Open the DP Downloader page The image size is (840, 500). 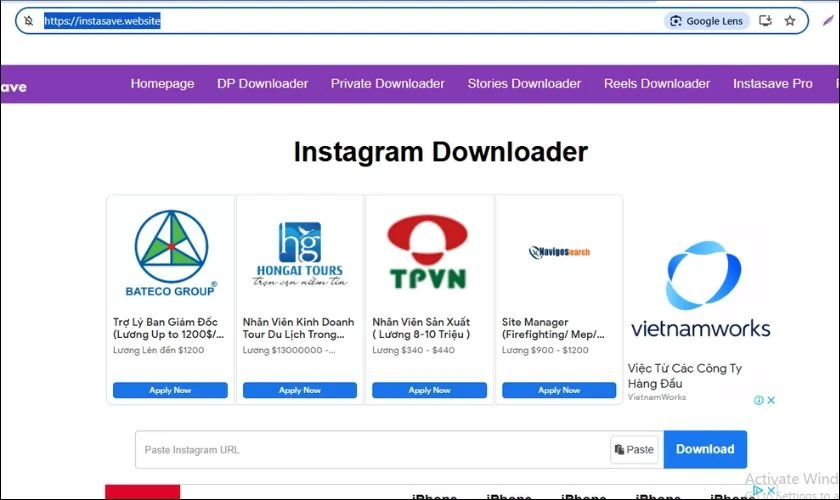click(x=262, y=84)
